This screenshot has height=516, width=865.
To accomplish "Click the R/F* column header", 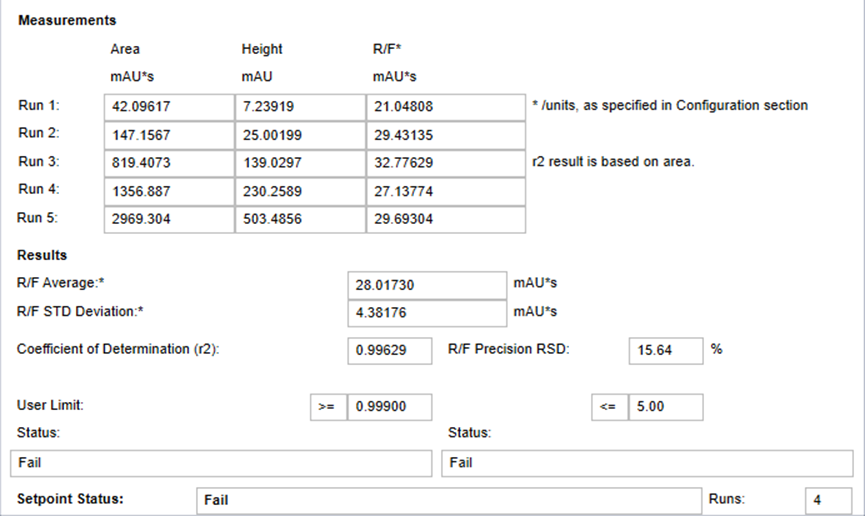I will (x=387, y=49).
